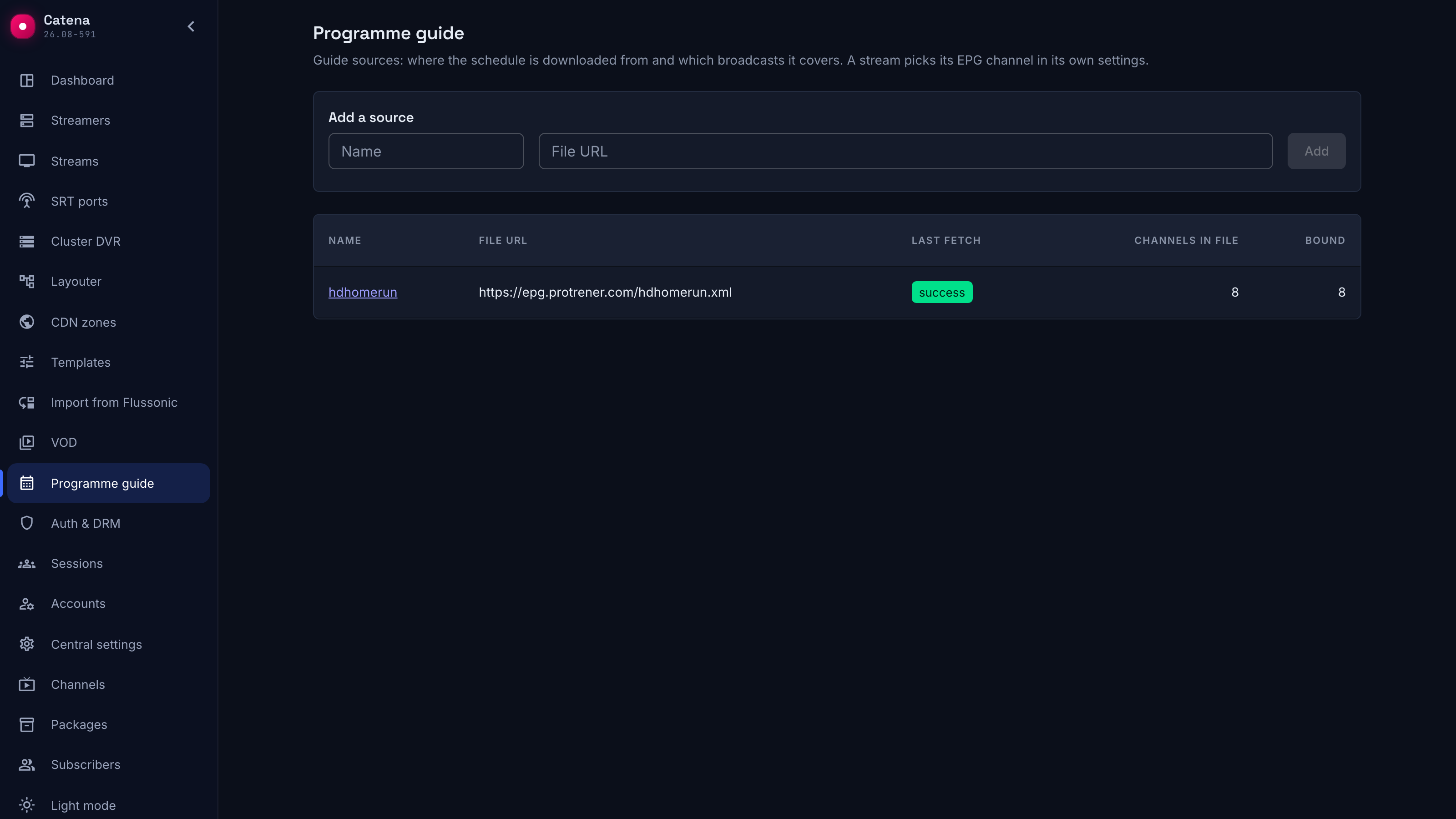Click the Catena version number 26.08-591
The height and width of the screenshot is (819, 1456).
tap(70, 35)
